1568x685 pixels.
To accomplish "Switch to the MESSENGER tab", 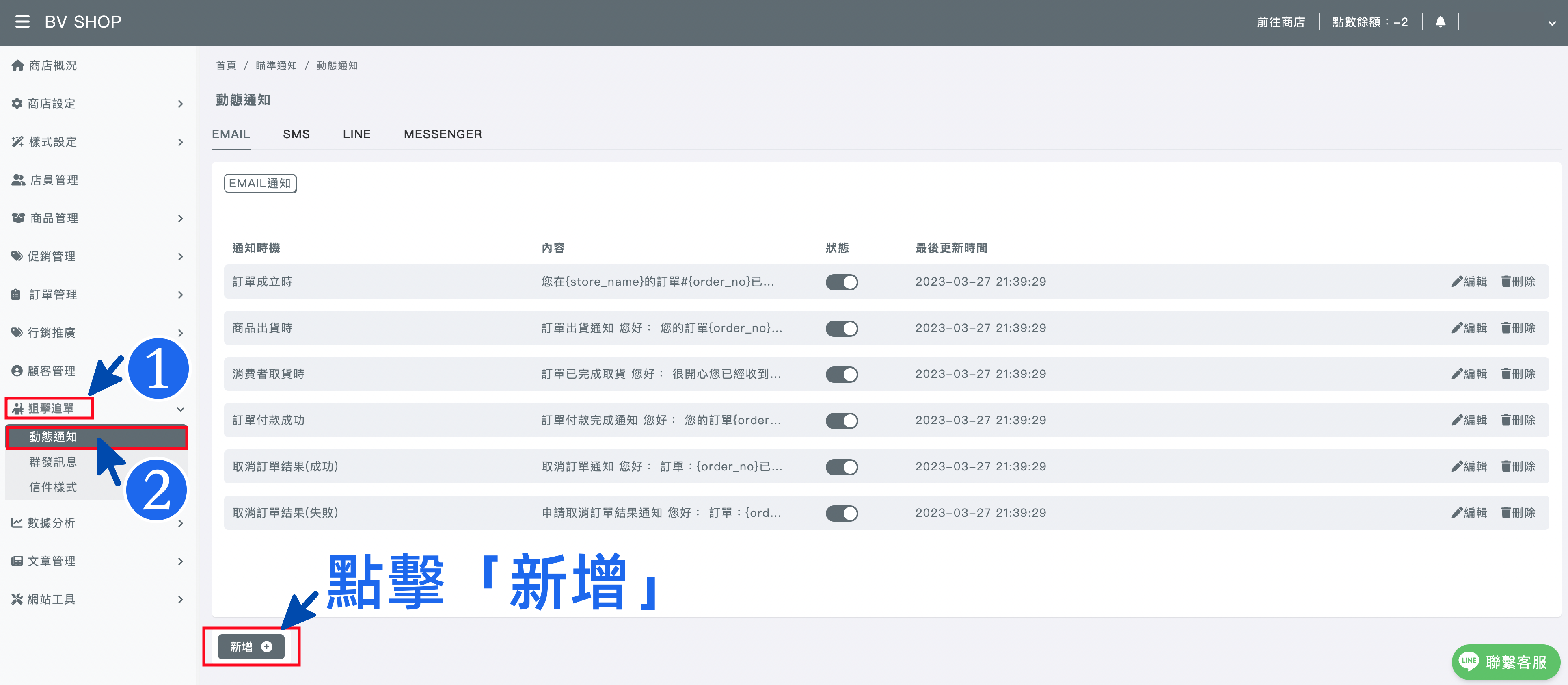I will coord(443,134).
